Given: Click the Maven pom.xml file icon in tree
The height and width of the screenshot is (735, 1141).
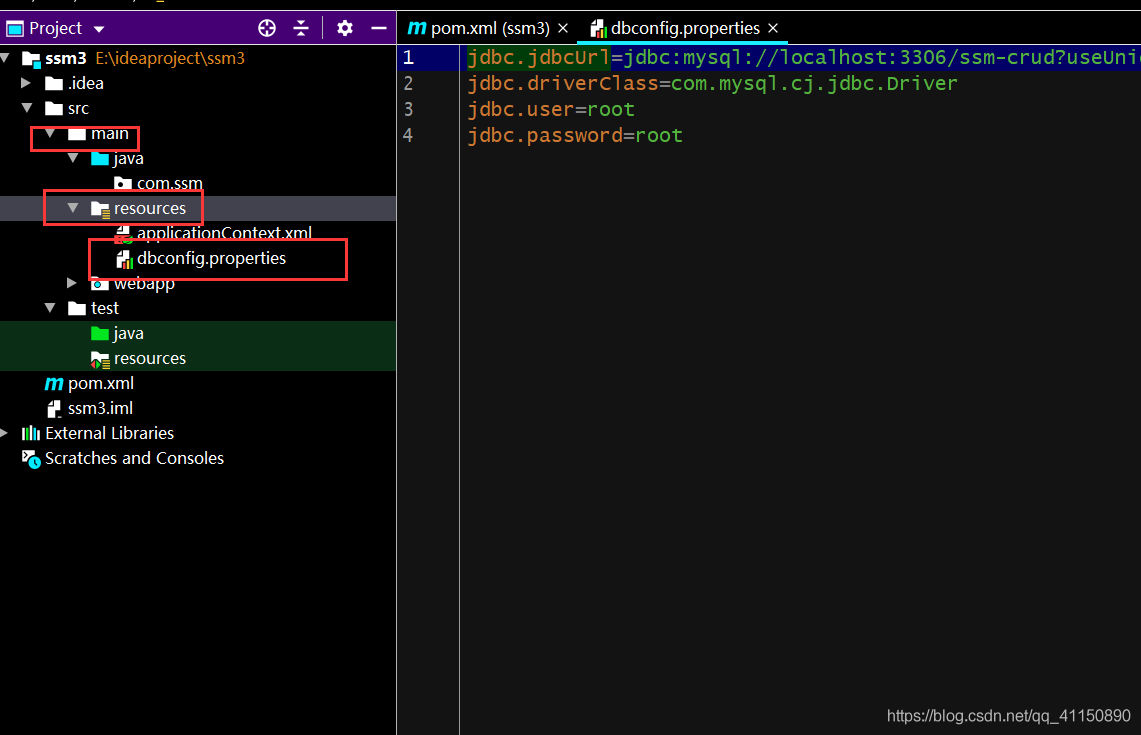Looking at the screenshot, I should click(53, 384).
